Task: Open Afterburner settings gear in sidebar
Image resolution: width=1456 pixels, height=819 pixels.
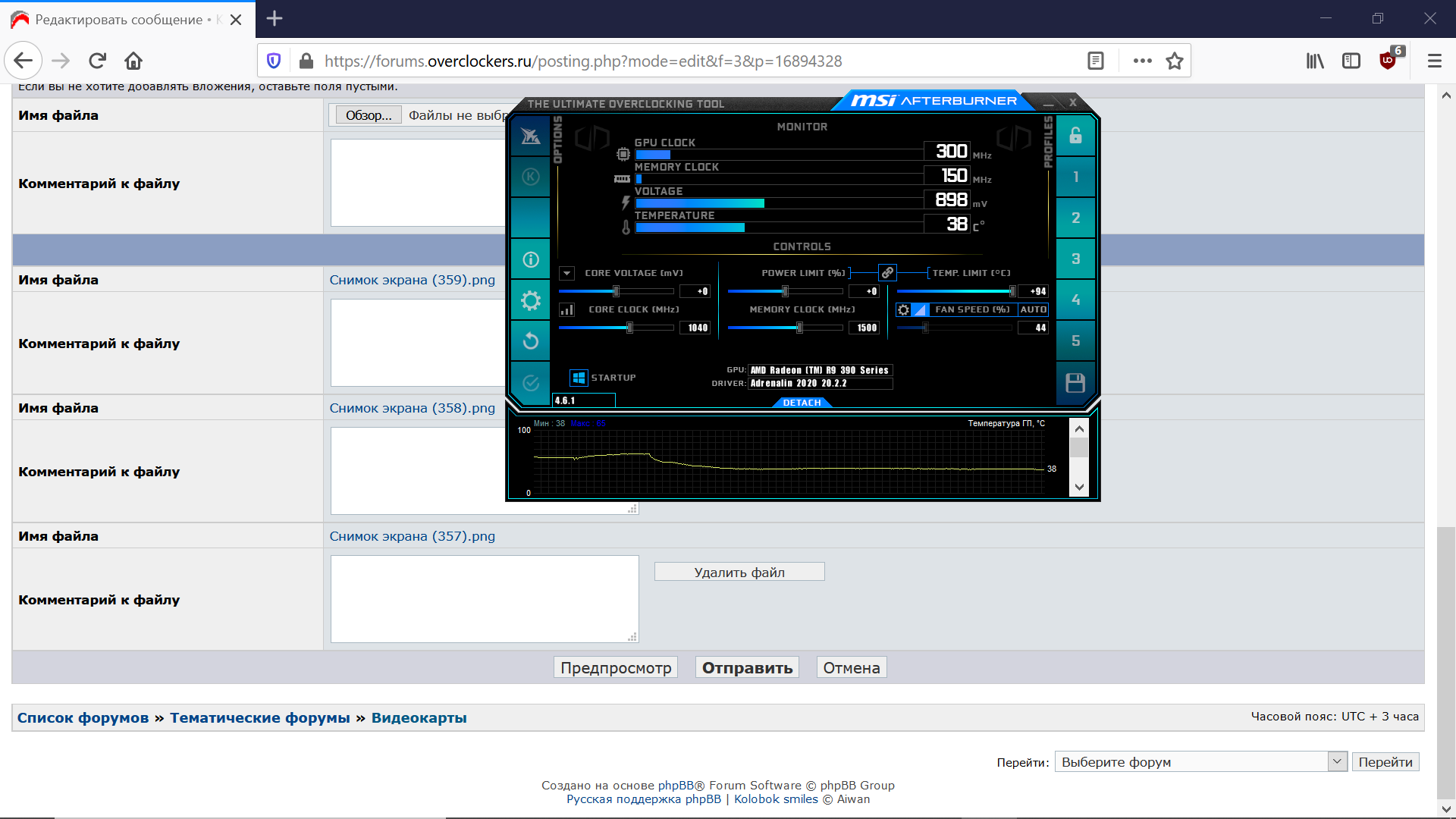Action: coord(531,300)
